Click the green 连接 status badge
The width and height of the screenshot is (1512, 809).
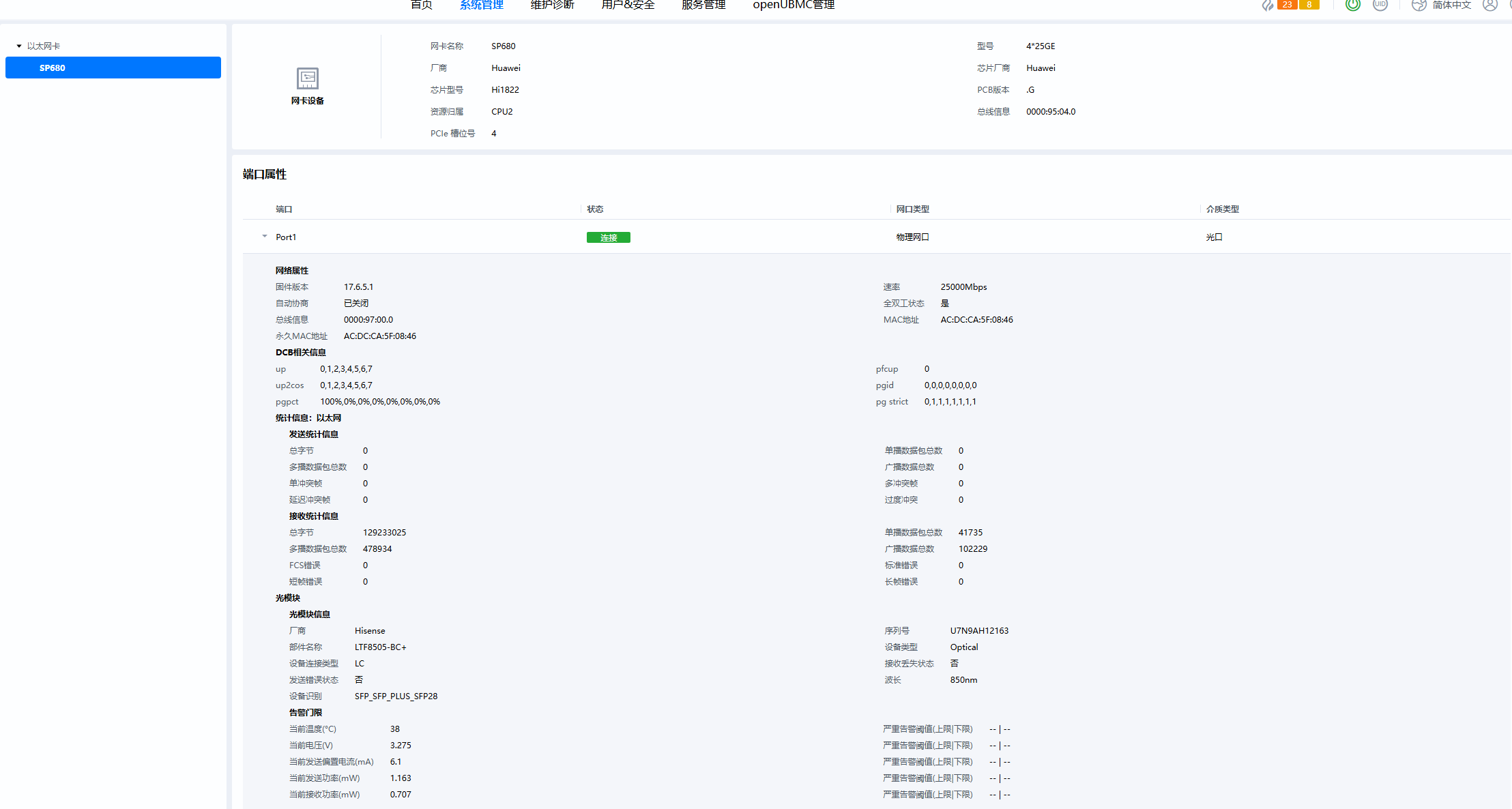(608, 237)
